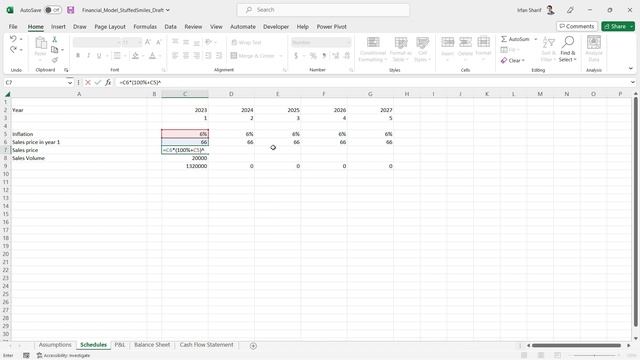Confirm the formula with the checkmark icon
The height and width of the screenshot is (360, 640).
[x=98, y=82]
